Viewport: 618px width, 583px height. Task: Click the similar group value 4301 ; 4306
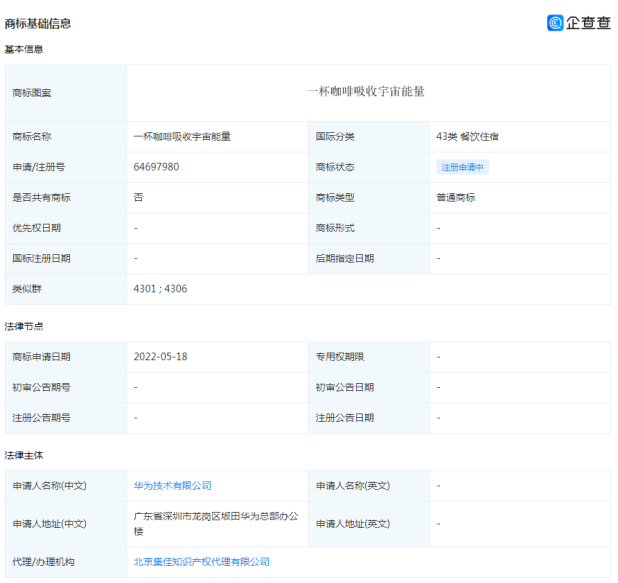coord(160,289)
